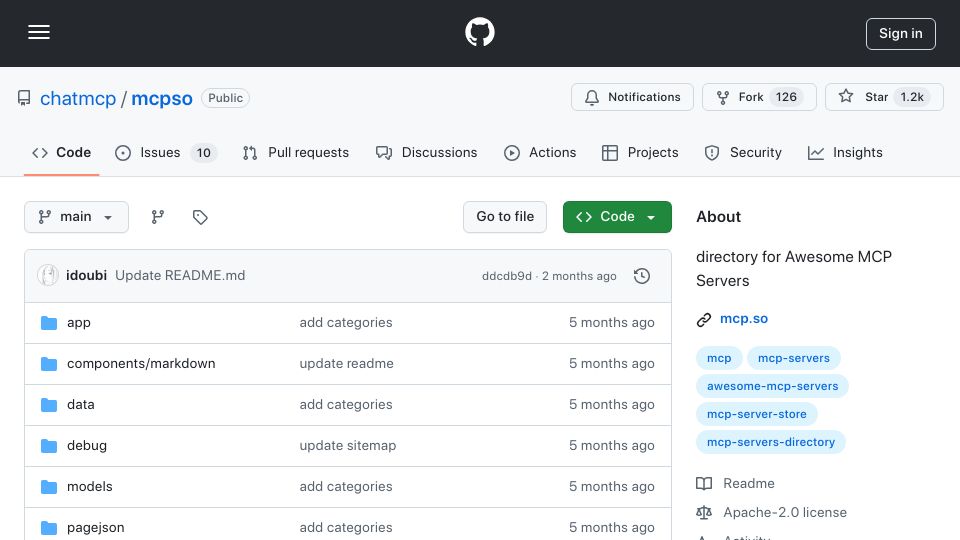Image resolution: width=960 pixels, height=540 pixels.
Task: Click the Go to file button
Action: (x=504, y=217)
